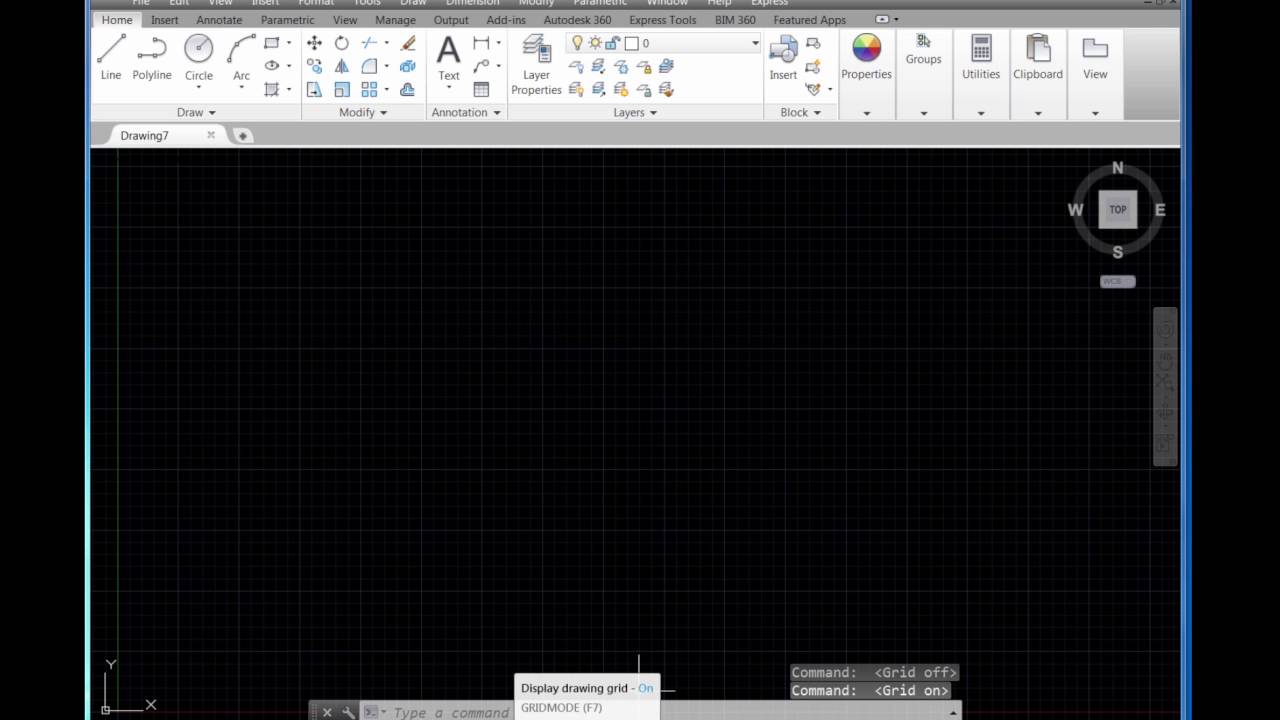Expand the Properties panel arrow

[x=866, y=113]
